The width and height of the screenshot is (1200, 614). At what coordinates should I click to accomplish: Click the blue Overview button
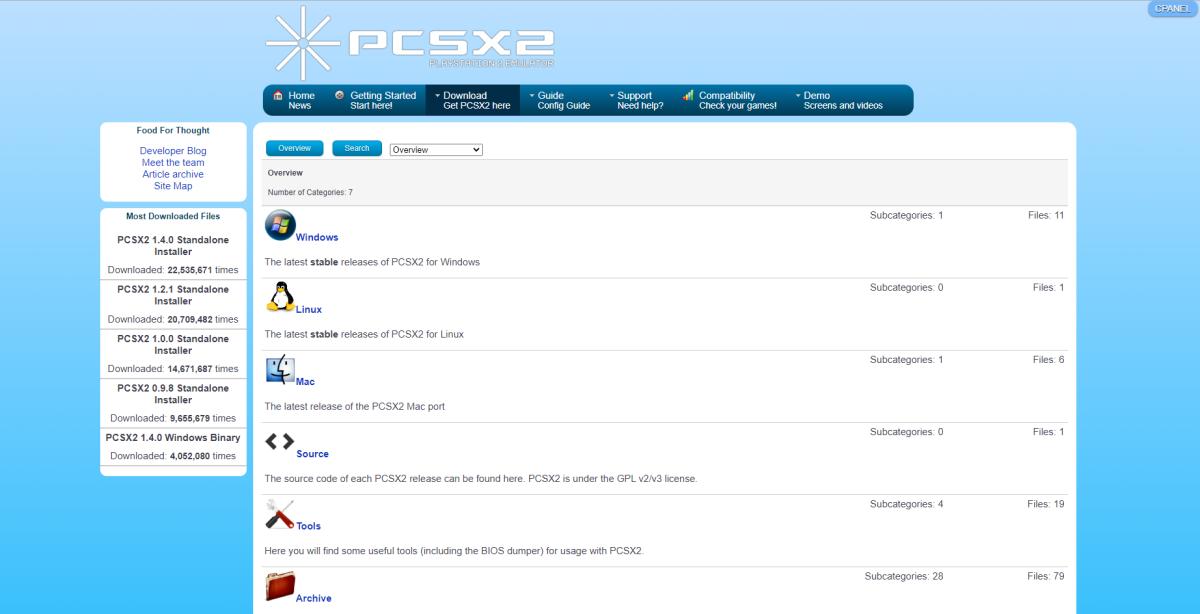coord(295,148)
